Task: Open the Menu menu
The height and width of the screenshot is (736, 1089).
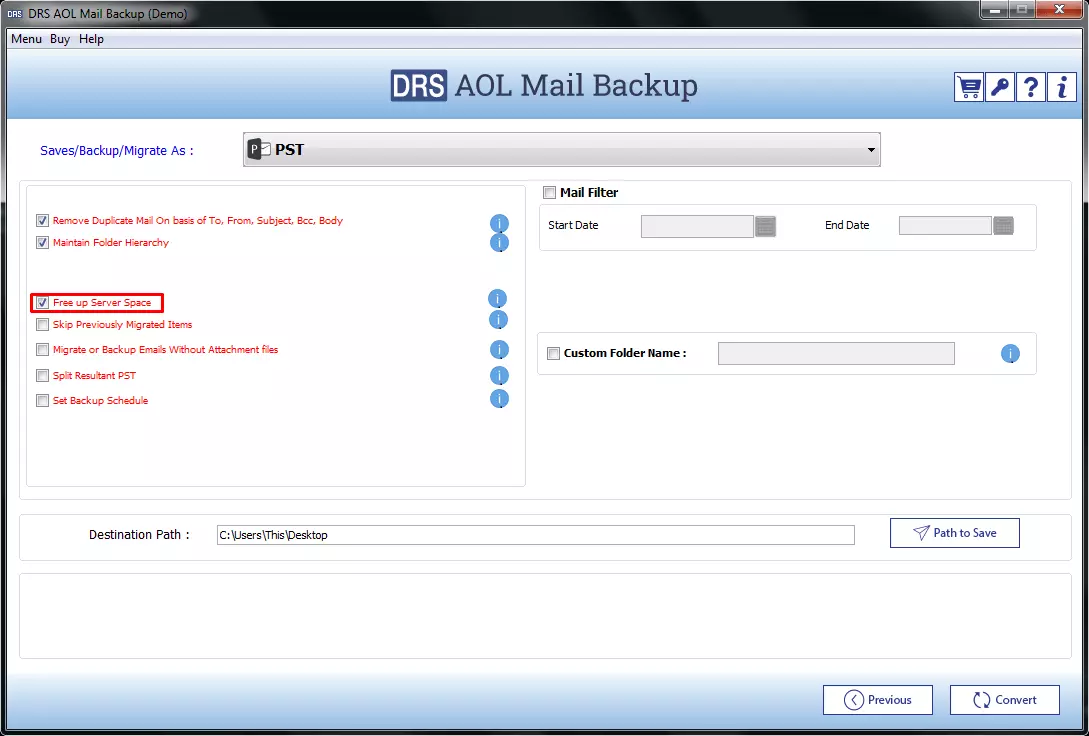Action: point(26,39)
